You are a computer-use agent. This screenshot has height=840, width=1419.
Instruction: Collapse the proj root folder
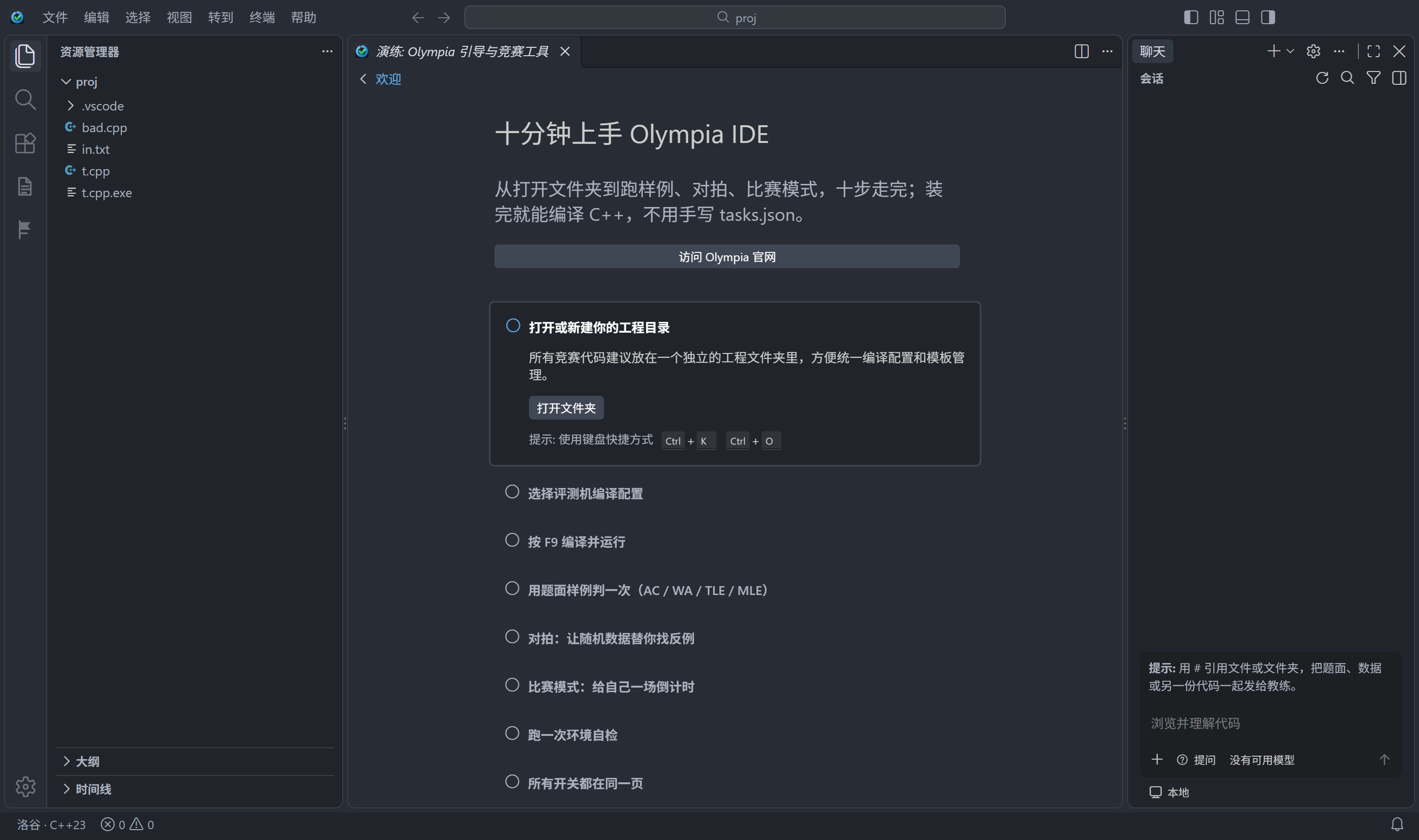66,82
